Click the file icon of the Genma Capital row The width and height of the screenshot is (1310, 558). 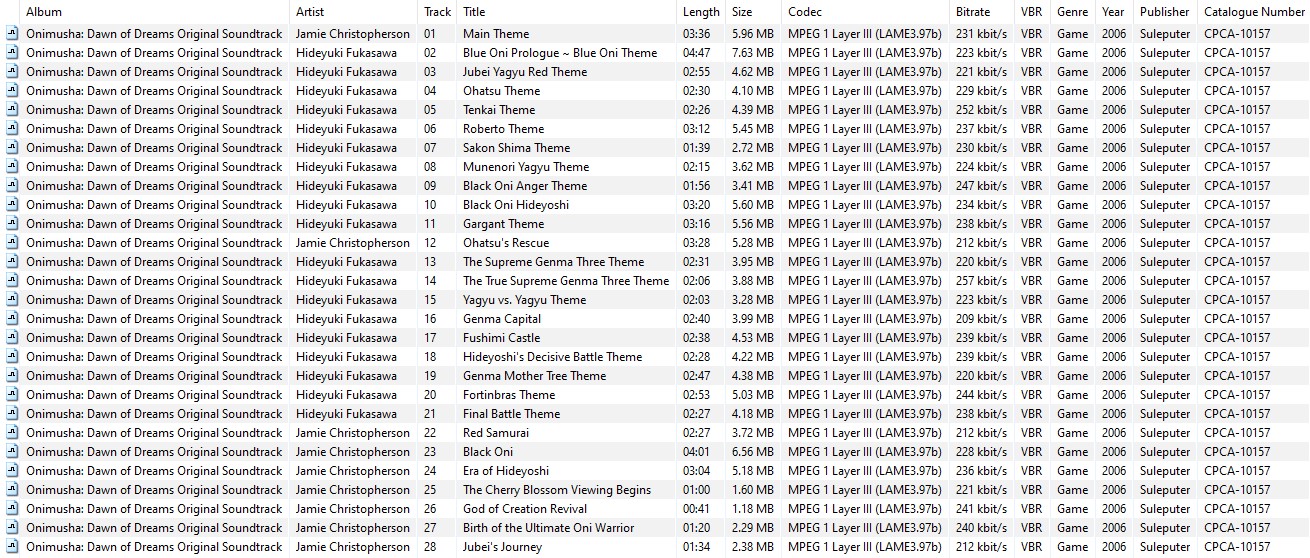pos(12,319)
